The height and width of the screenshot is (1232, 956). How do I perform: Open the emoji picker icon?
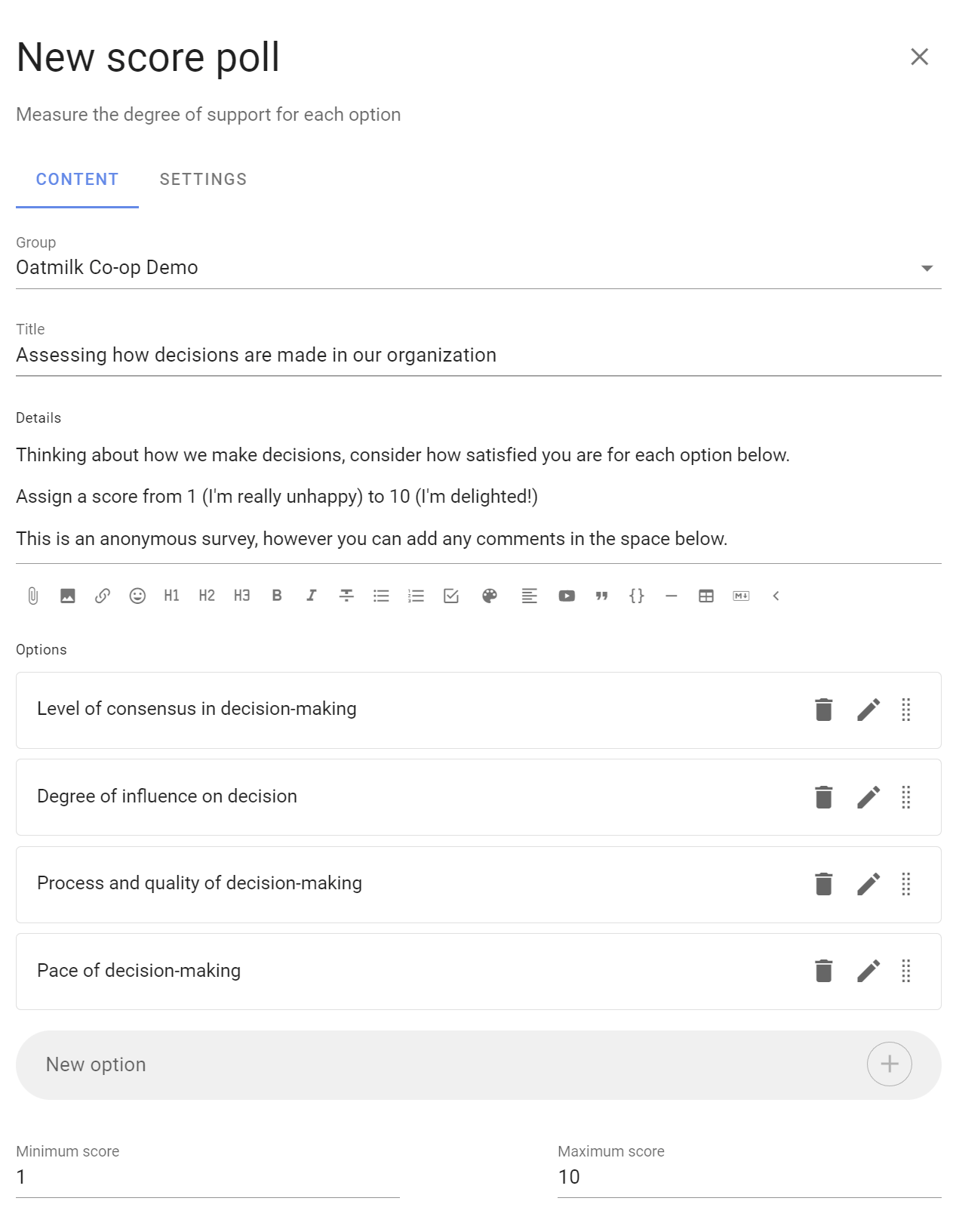pyautogui.click(x=137, y=596)
